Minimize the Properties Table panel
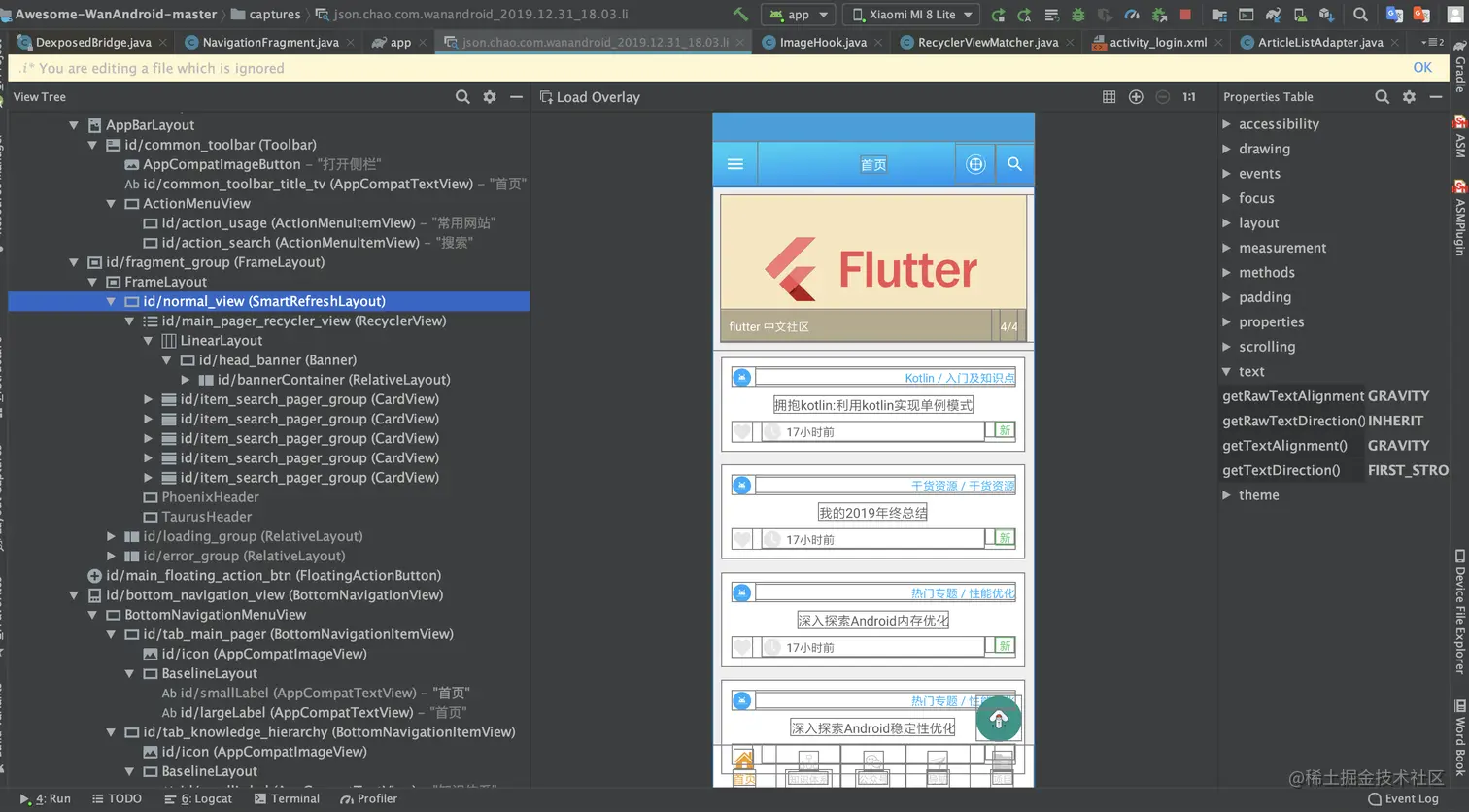 click(1436, 97)
